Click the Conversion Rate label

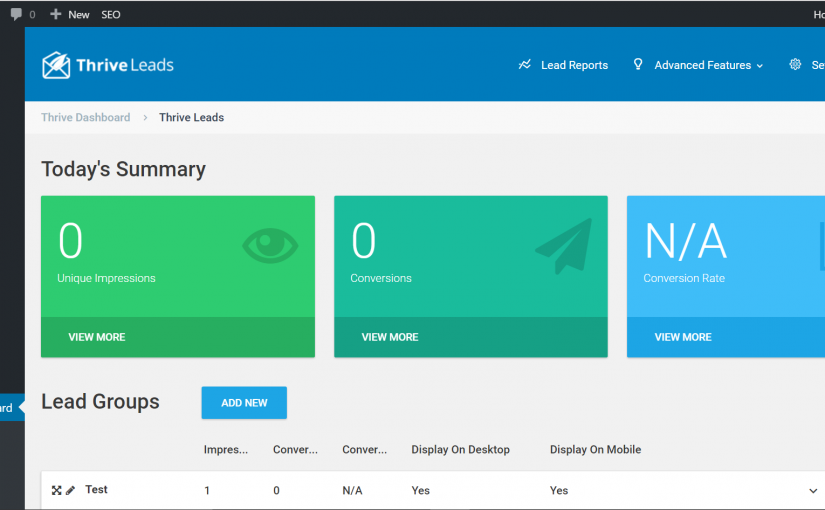tap(684, 278)
